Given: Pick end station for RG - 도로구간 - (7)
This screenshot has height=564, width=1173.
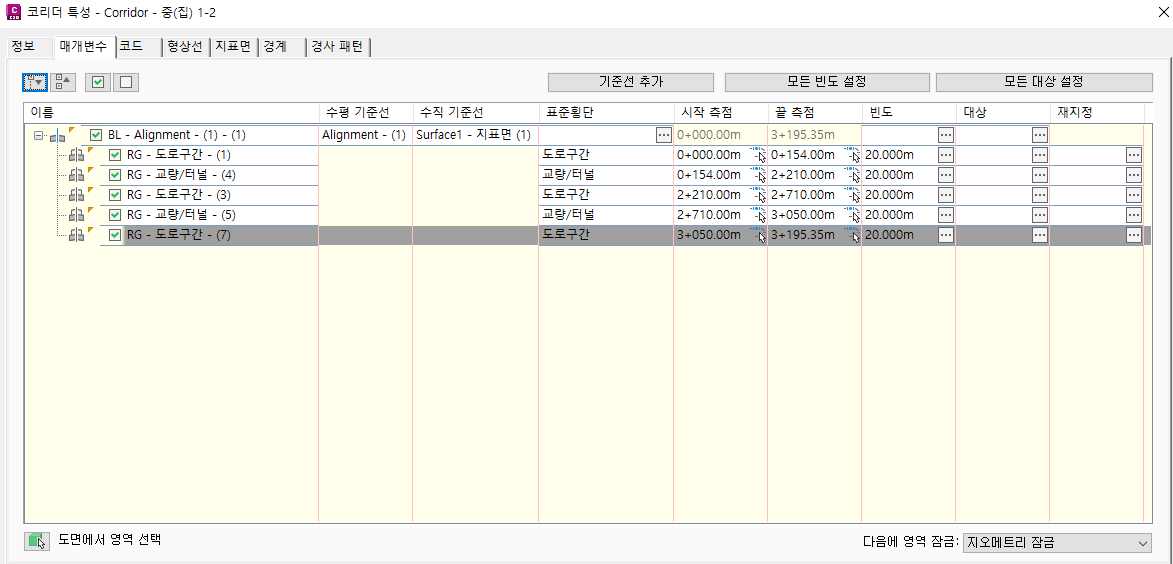Looking at the screenshot, I should (852, 235).
